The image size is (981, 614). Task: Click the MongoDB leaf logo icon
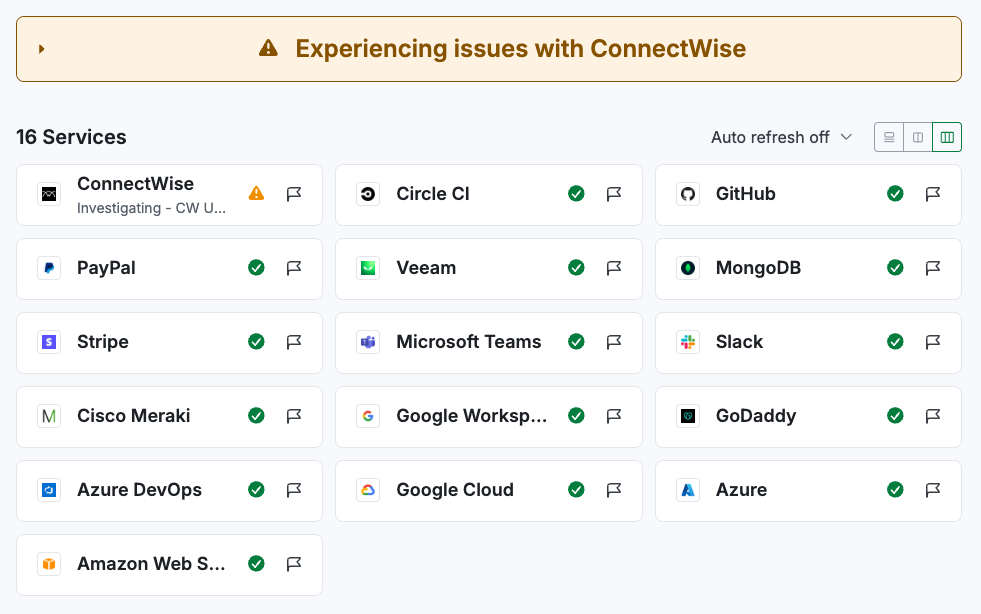688,268
